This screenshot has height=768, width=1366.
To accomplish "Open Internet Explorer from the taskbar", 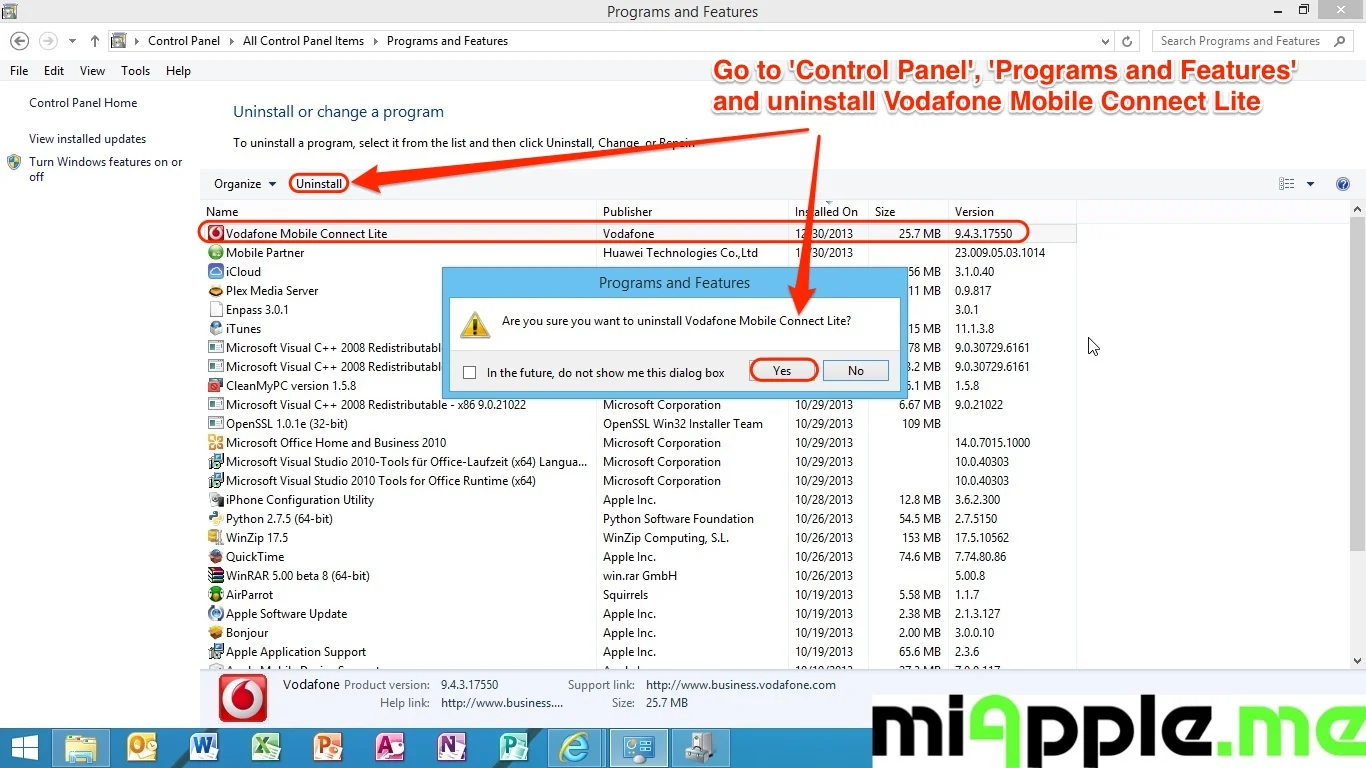I will pyautogui.click(x=576, y=748).
